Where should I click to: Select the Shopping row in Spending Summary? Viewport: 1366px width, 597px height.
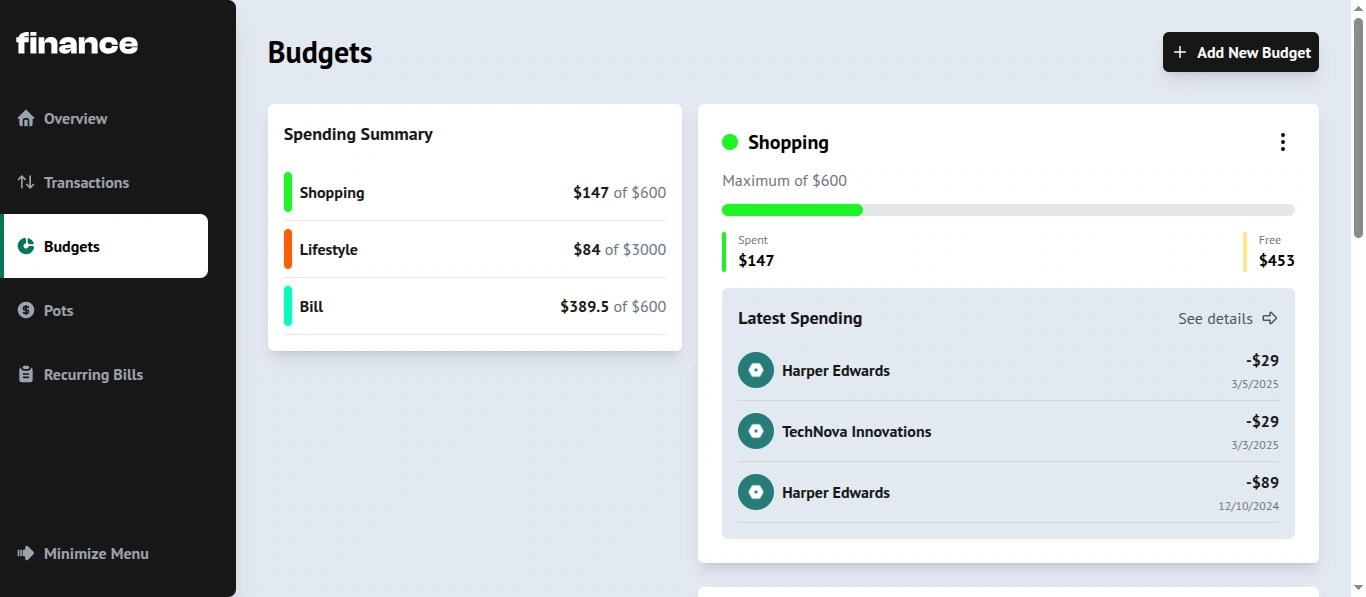pyautogui.click(x=475, y=192)
